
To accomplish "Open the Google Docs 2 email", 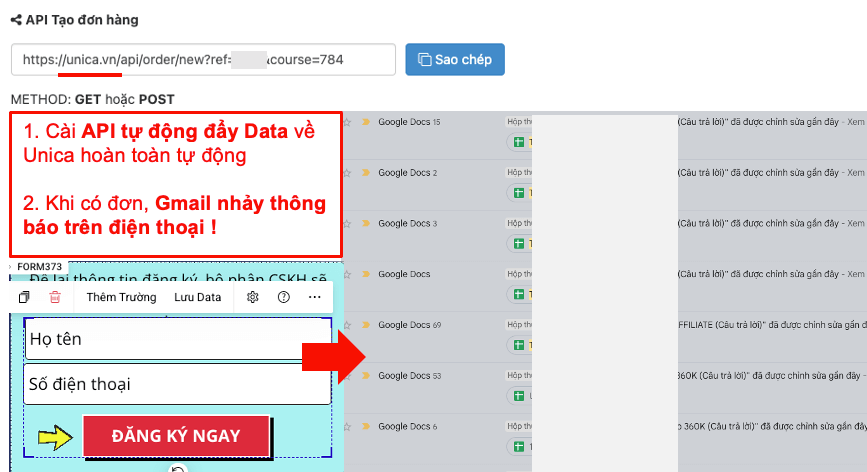I will pyautogui.click(x=408, y=172).
